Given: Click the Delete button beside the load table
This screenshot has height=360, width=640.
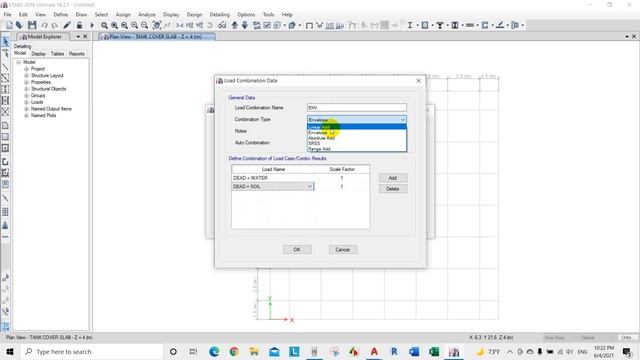Looking at the screenshot, I should [x=393, y=189].
